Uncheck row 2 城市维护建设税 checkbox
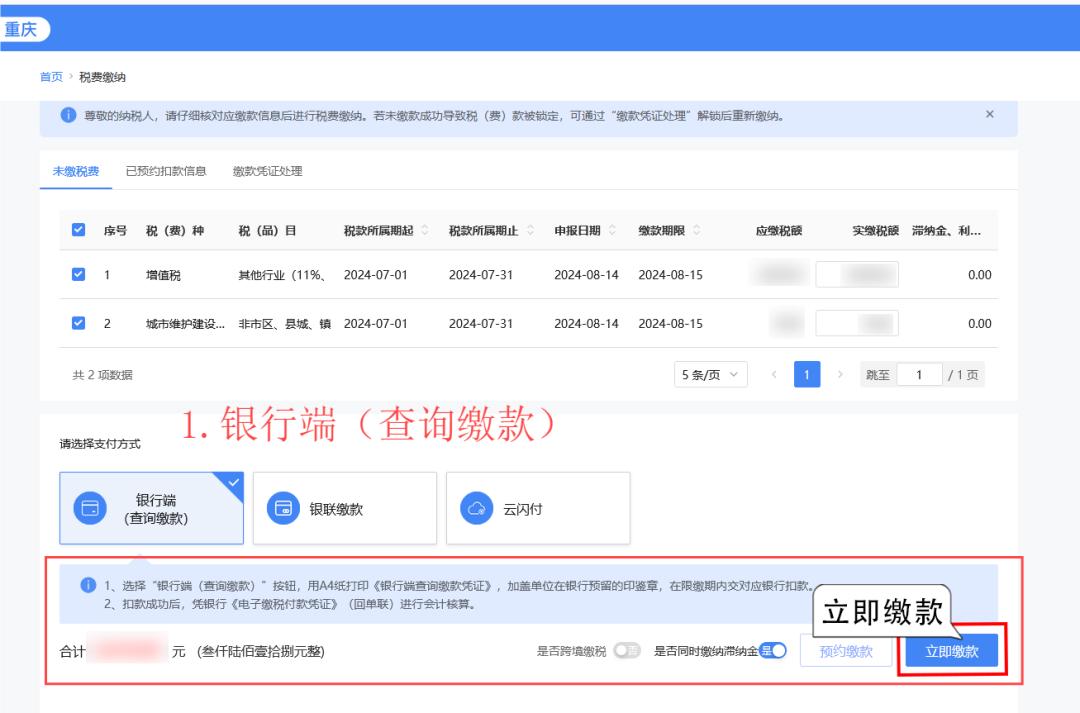Image resolution: width=1080 pixels, height=713 pixels. 79,323
